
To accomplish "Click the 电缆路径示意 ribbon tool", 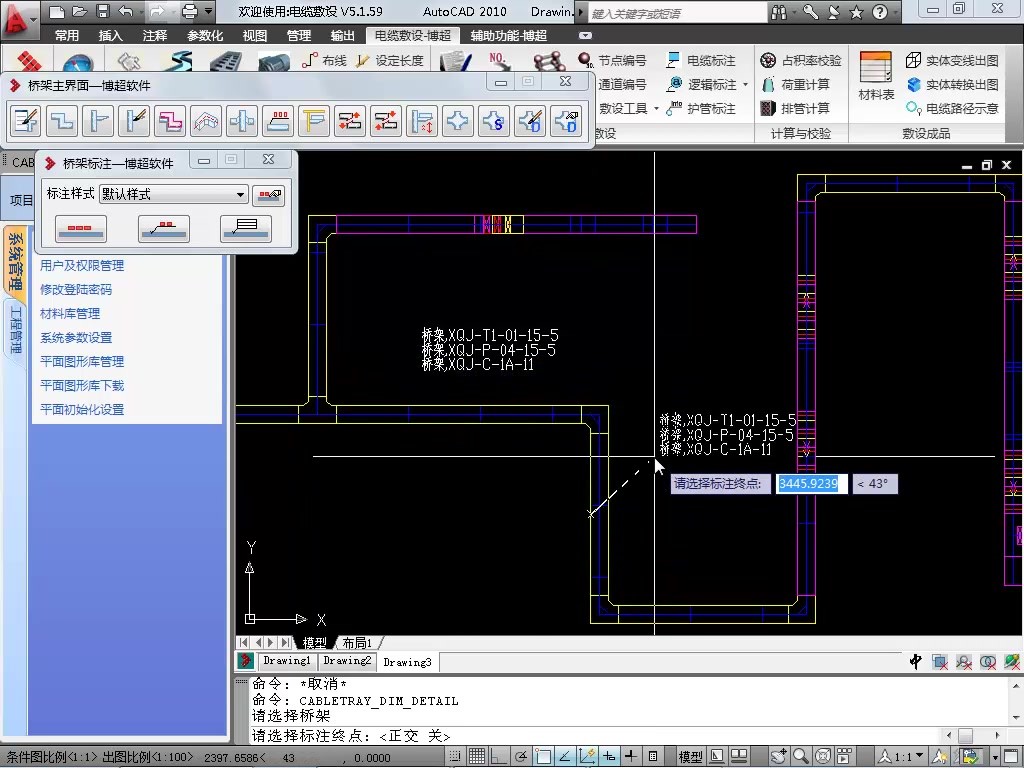I will pos(952,108).
